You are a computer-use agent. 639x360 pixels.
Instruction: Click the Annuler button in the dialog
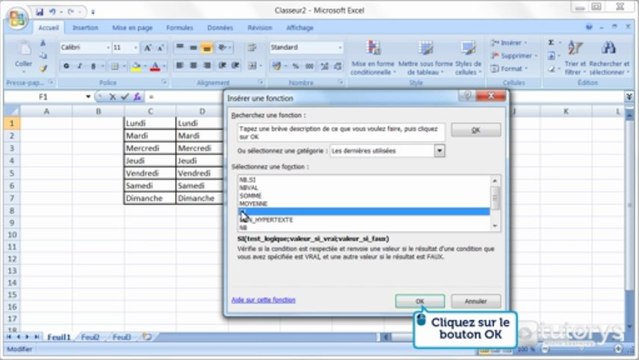[x=476, y=301]
